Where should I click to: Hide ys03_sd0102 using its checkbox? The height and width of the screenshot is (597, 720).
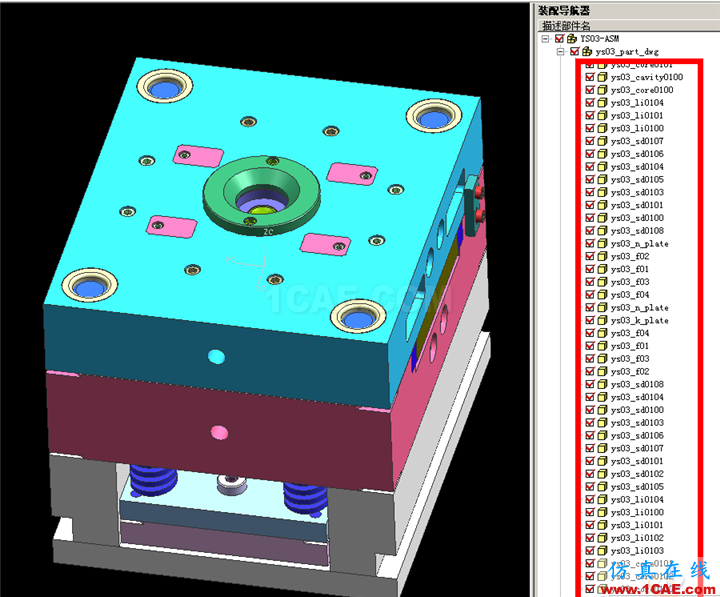pyautogui.click(x=590, y=473)
